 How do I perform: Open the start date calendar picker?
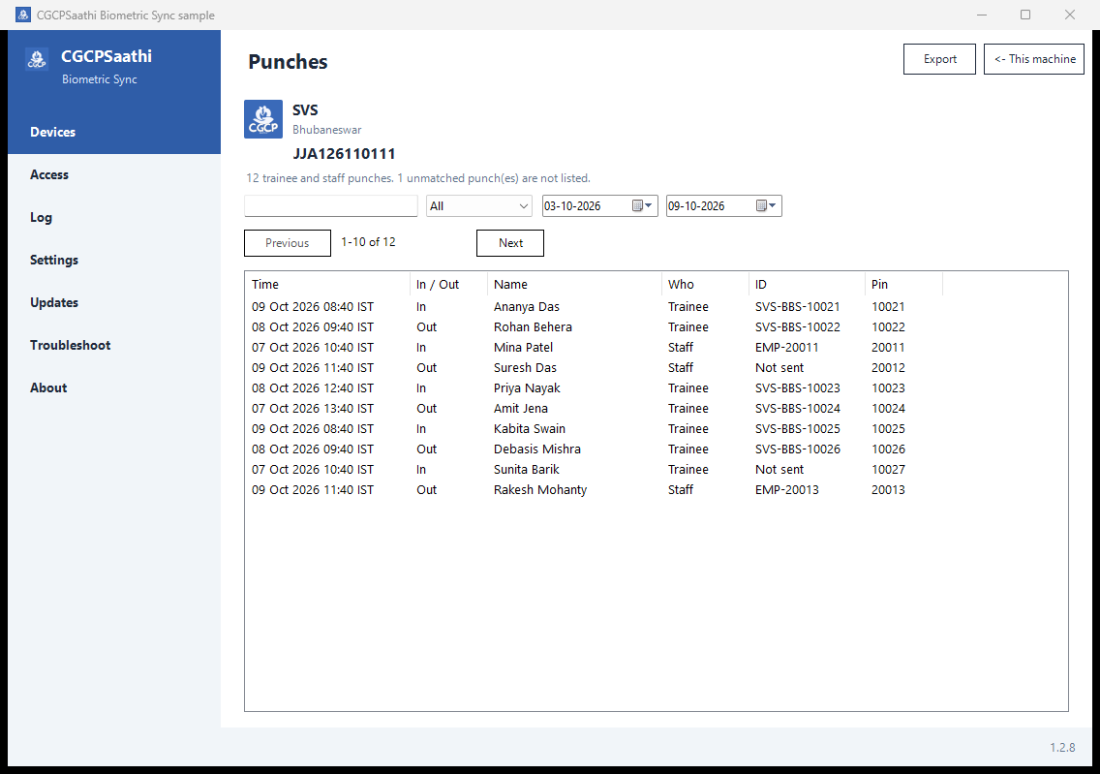tap(642, 206)
